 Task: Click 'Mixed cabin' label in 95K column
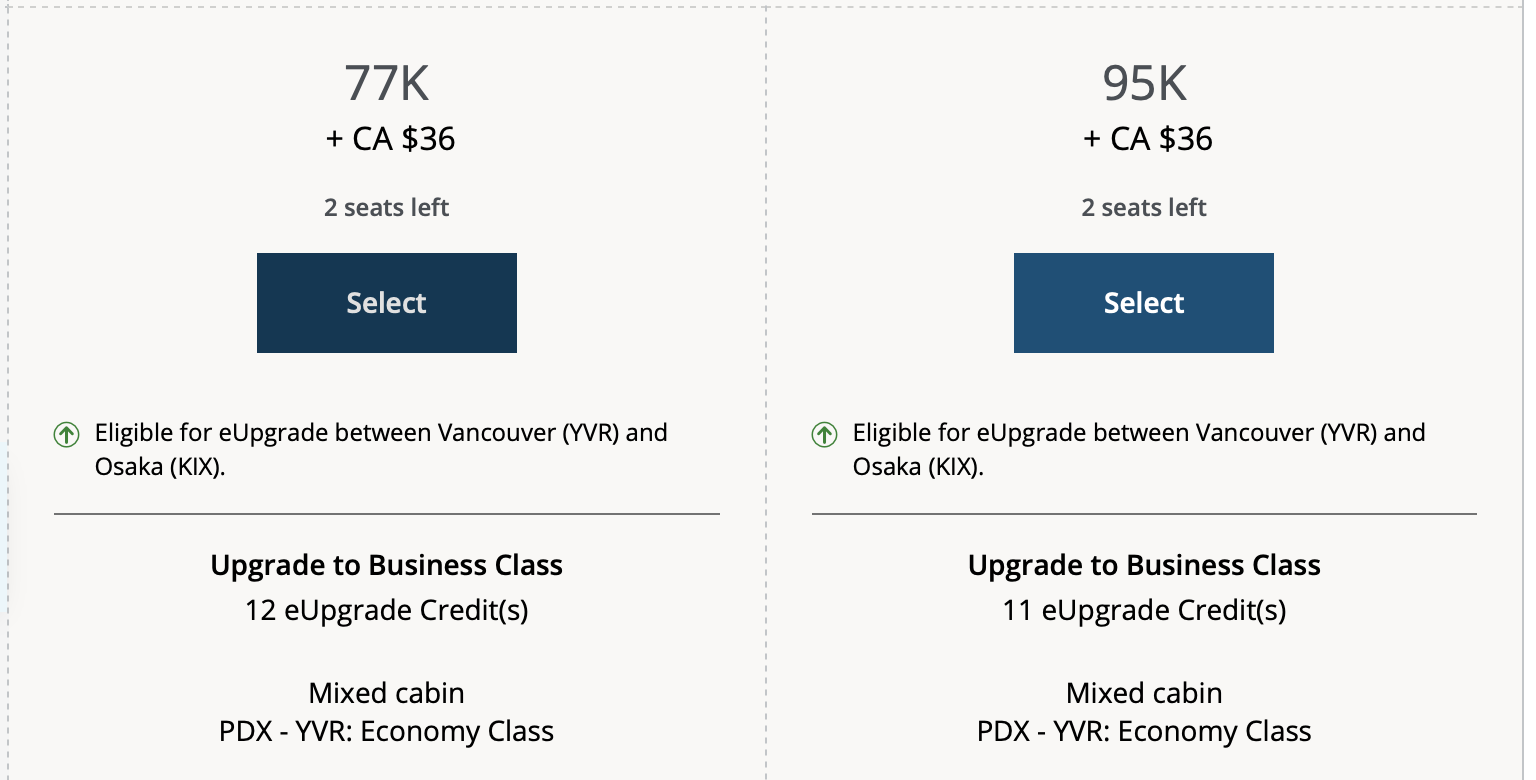pyautogui.click(x=1144, y=693)
